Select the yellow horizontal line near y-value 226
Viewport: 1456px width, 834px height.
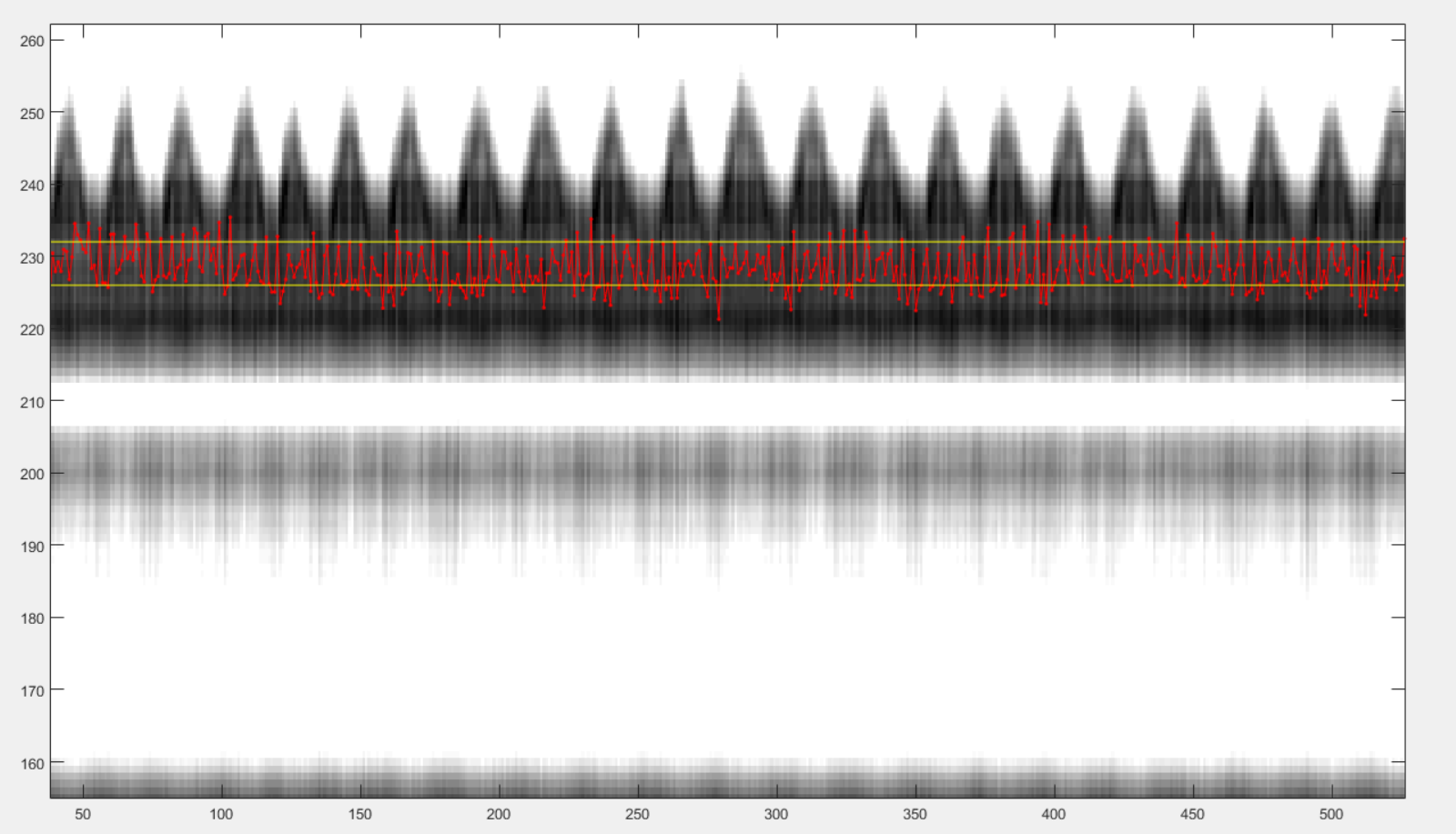tap(728, 285)
